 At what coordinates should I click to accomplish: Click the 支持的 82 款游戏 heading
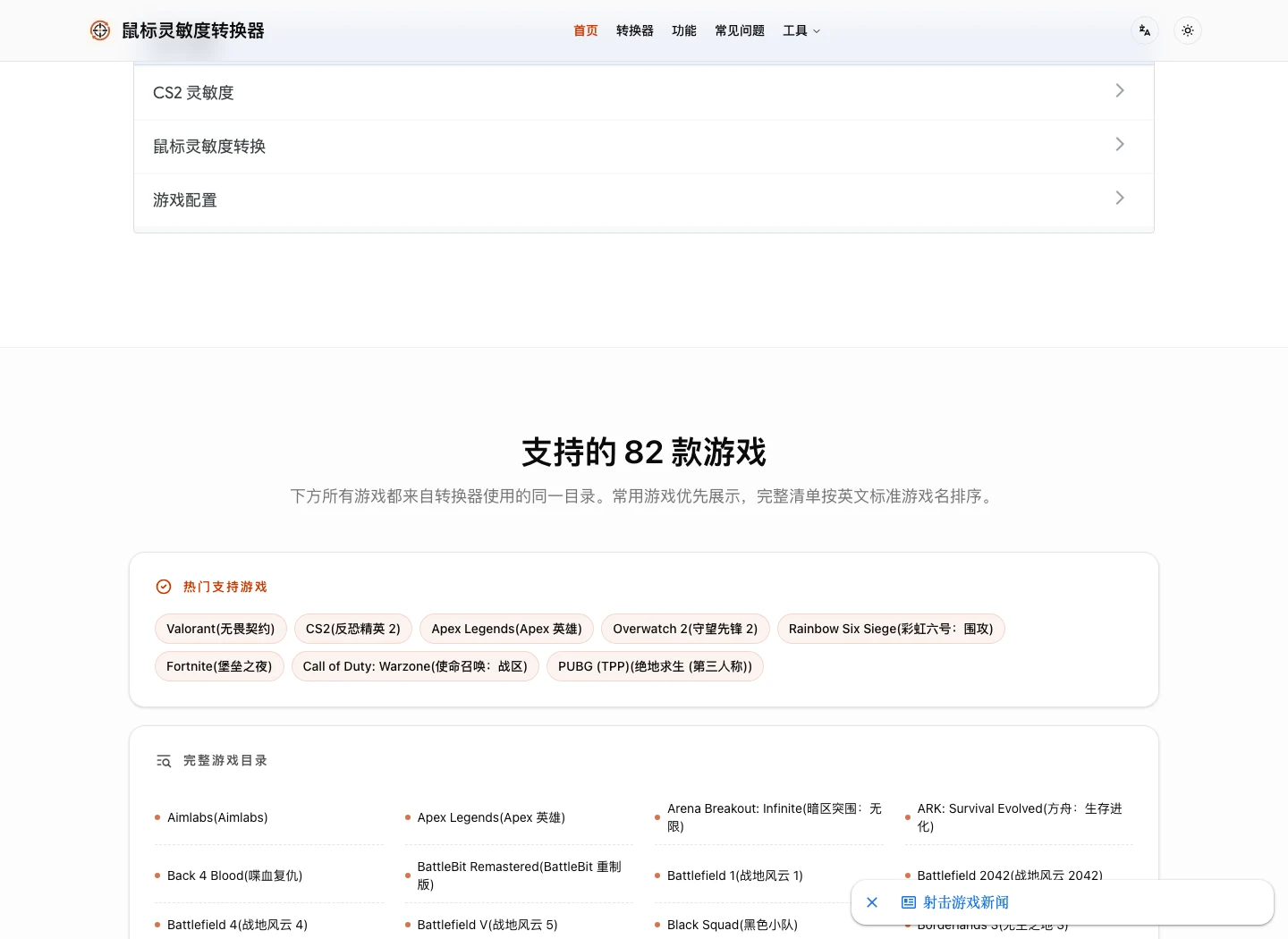(644, 453)
